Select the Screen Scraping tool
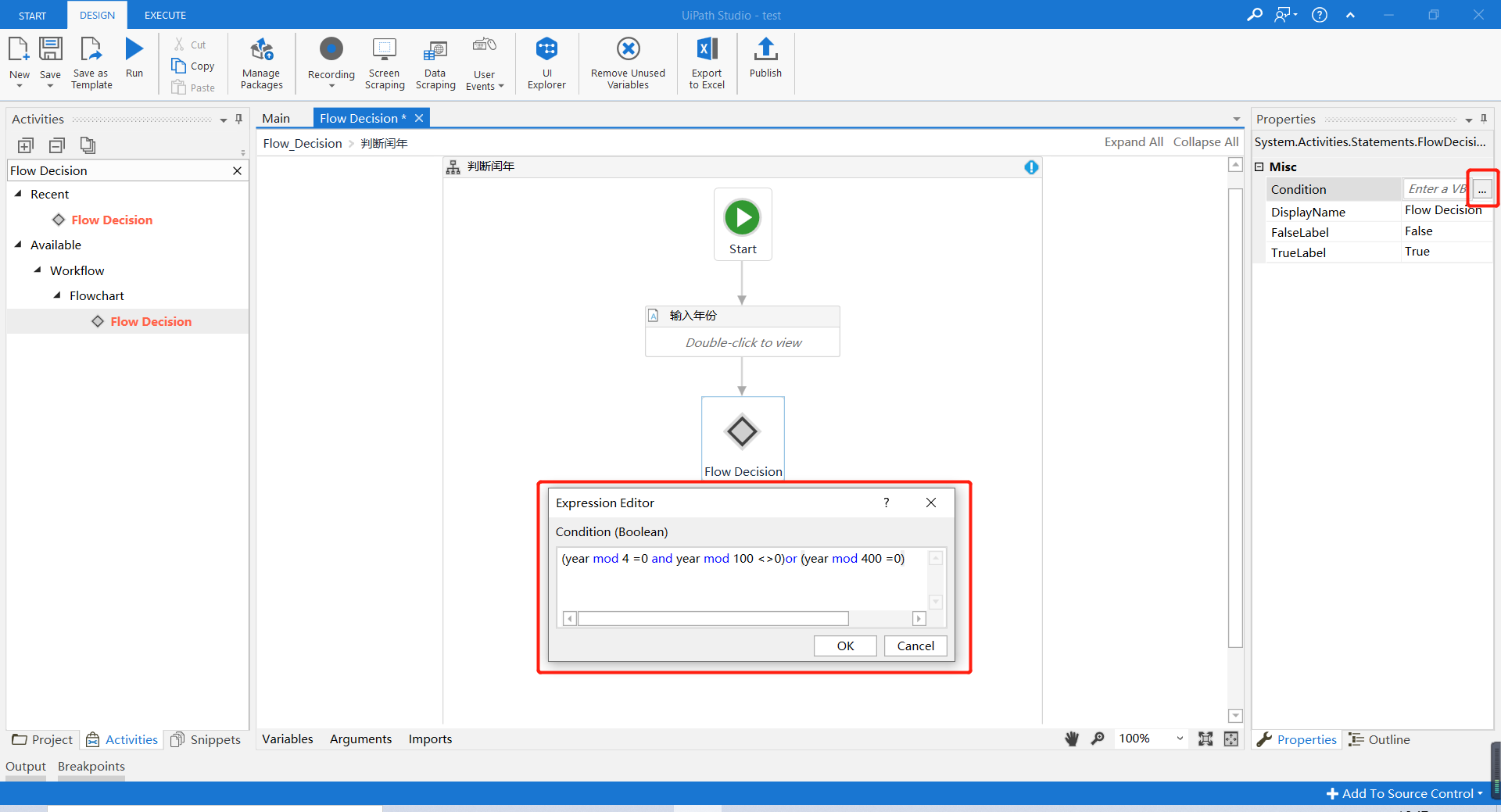The image size is (1501, 812). click(x=384, y=63)
